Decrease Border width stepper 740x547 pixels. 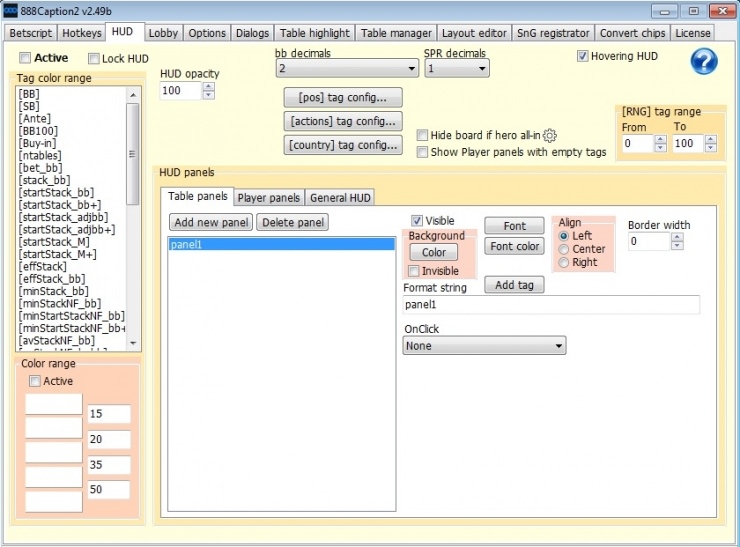click(x=677, y=245)
